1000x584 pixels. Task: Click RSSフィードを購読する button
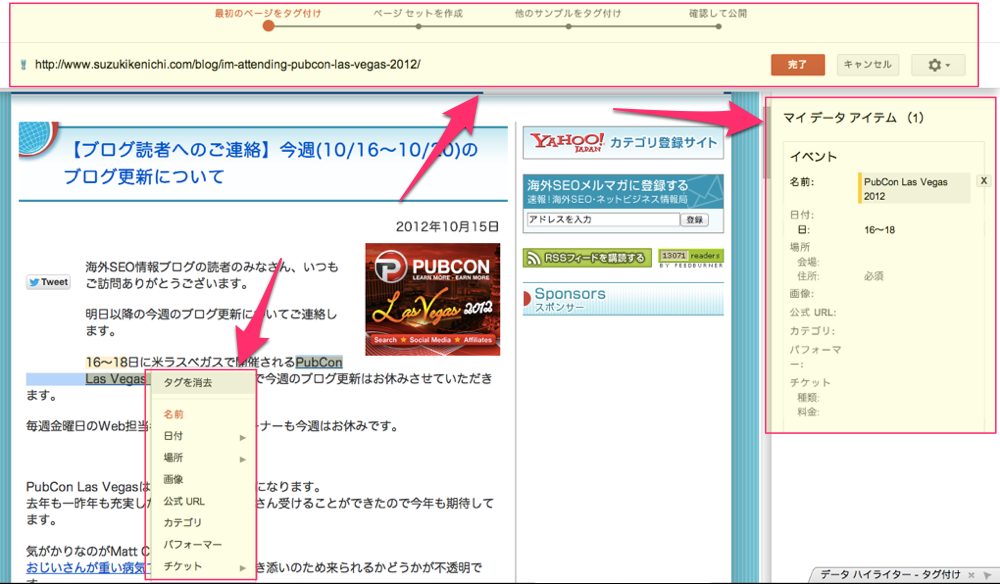point(587,258)
